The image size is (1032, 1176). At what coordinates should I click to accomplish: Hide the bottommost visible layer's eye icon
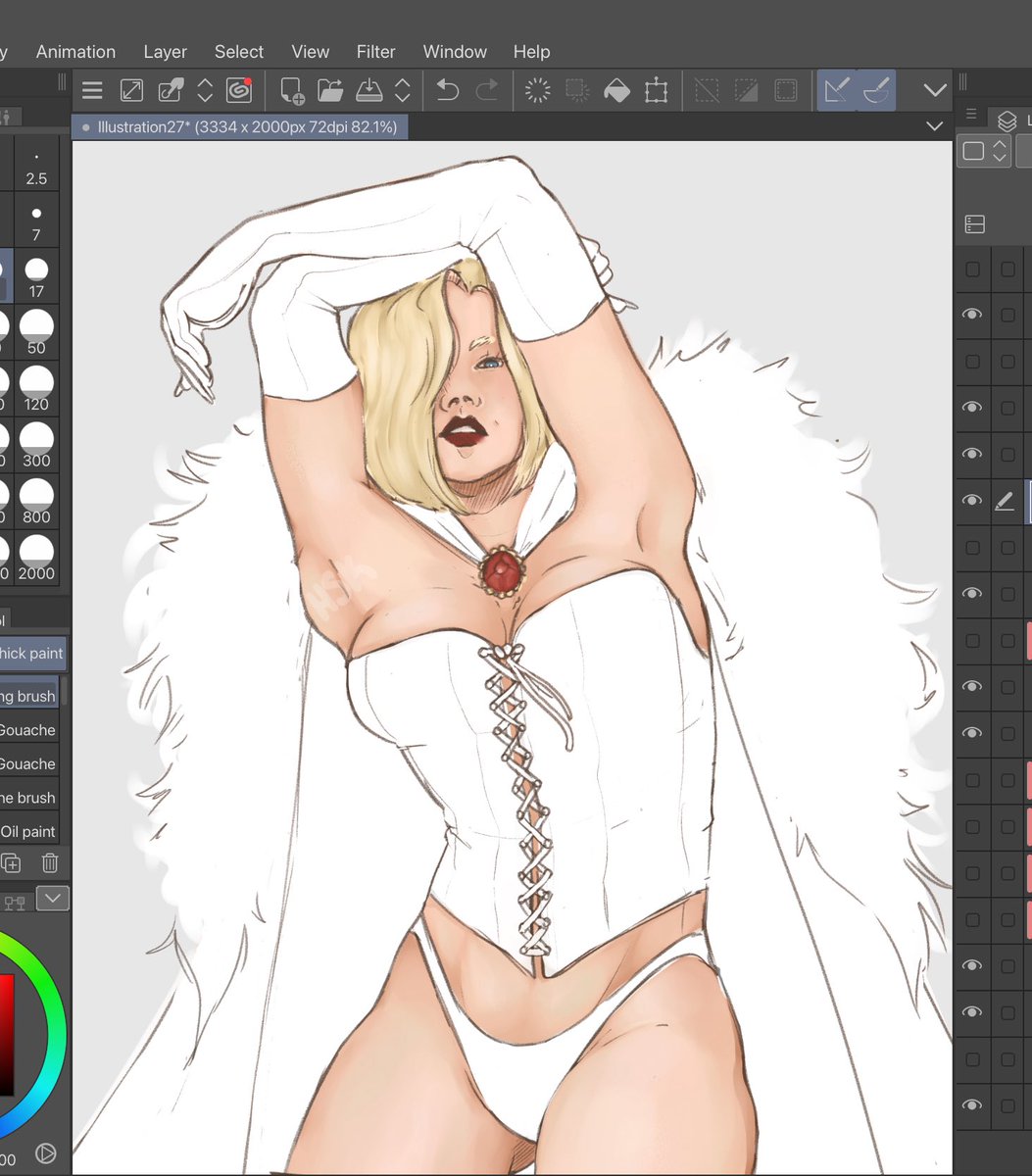972,1104
